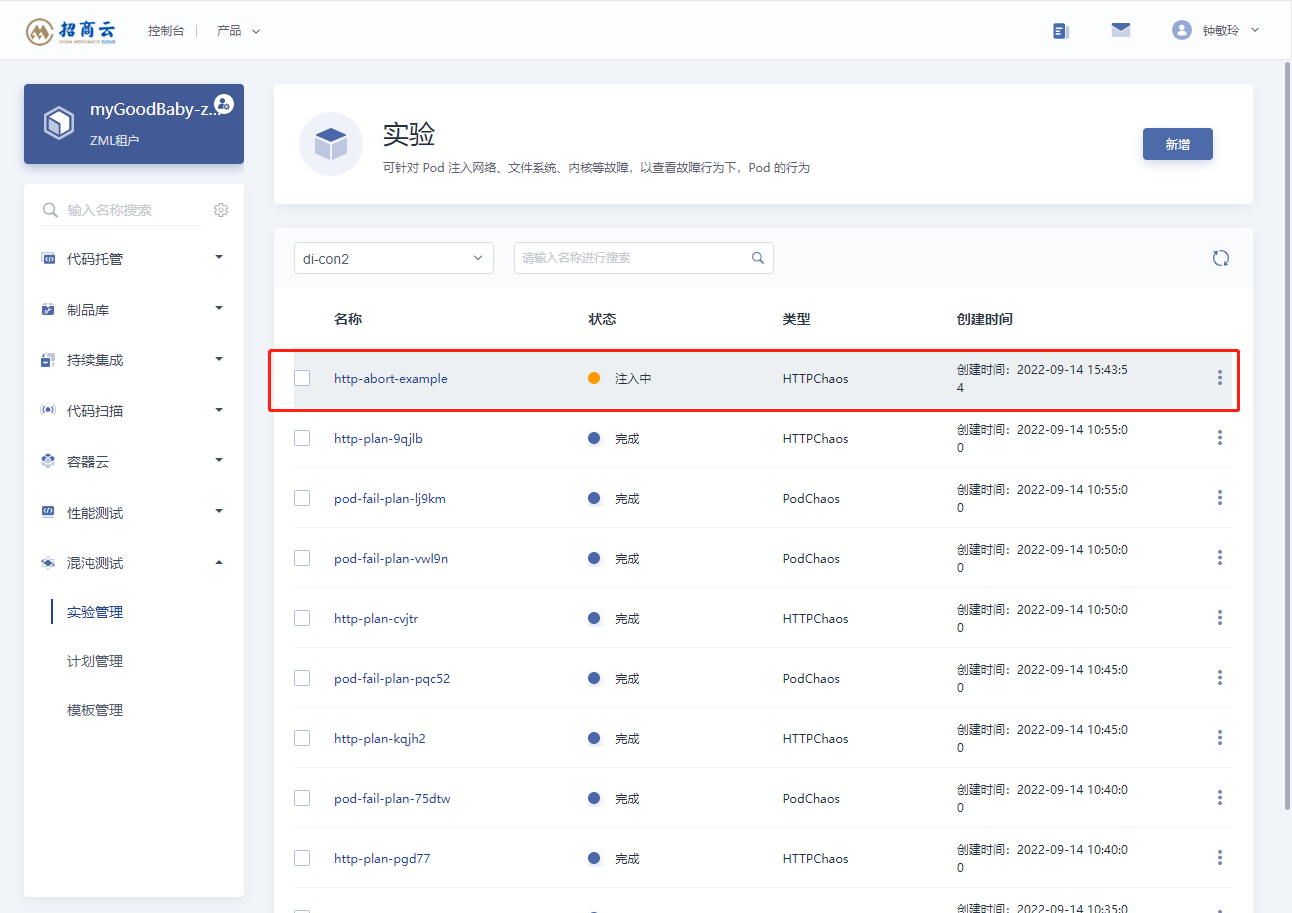Open more actions for pod-fail-plan-75dtw

click(x=1220, y=798)
